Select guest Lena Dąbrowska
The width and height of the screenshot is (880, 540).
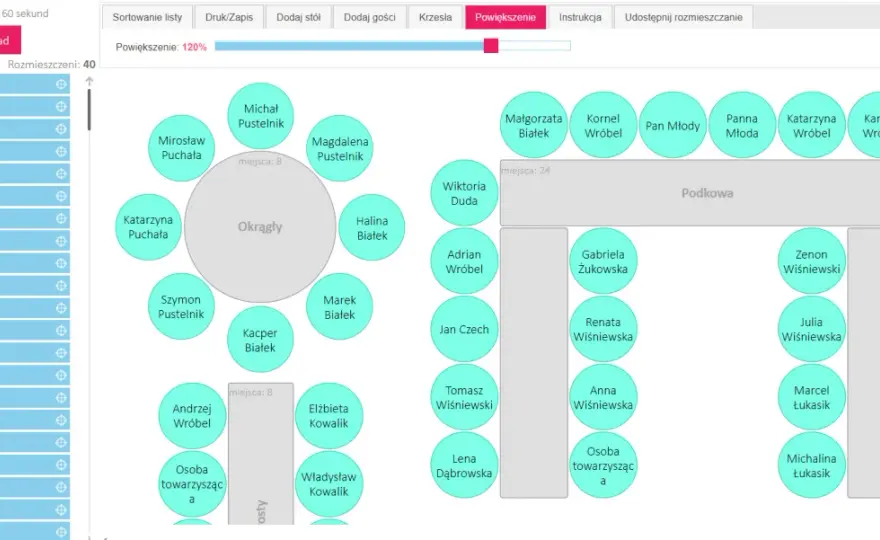(x=464, y=465)
